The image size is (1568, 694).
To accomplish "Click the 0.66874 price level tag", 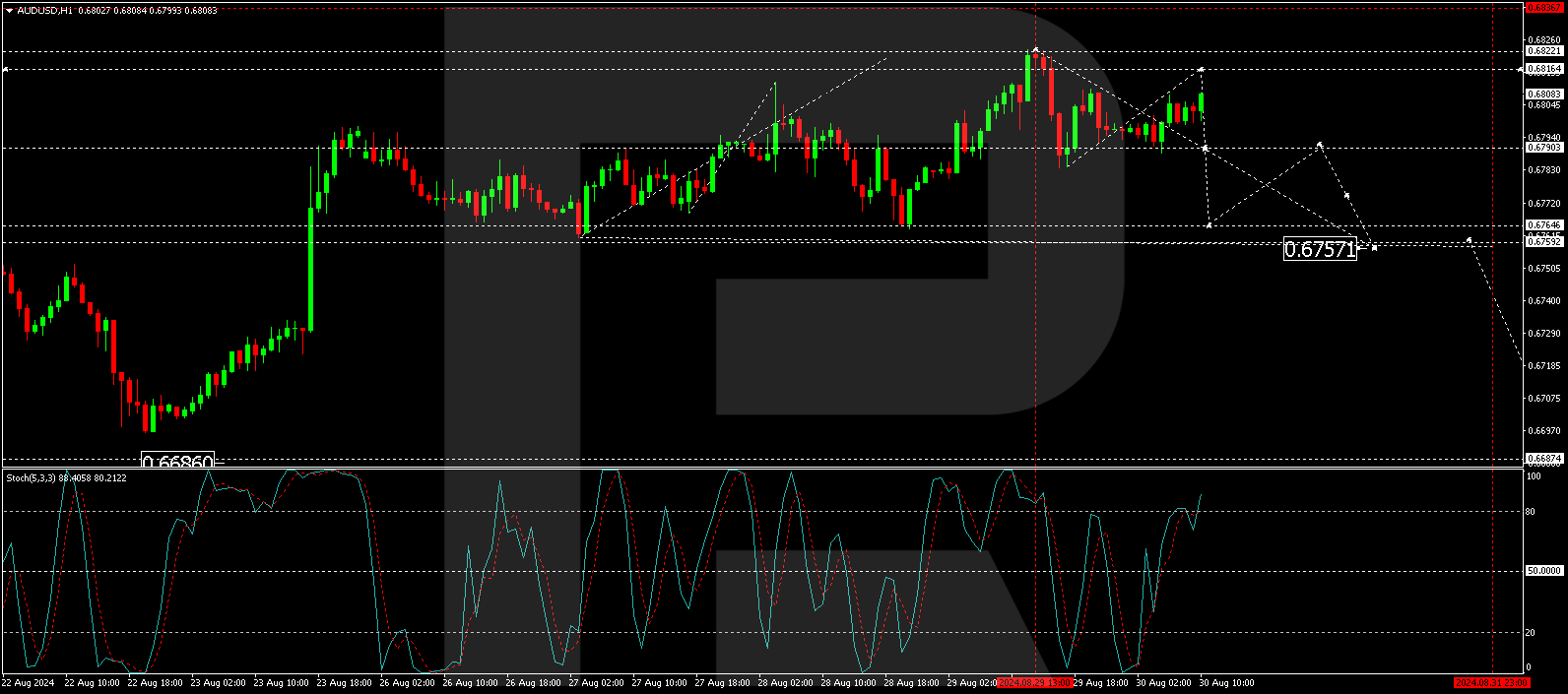I will pyautogui.click(x=1544, y=459).
